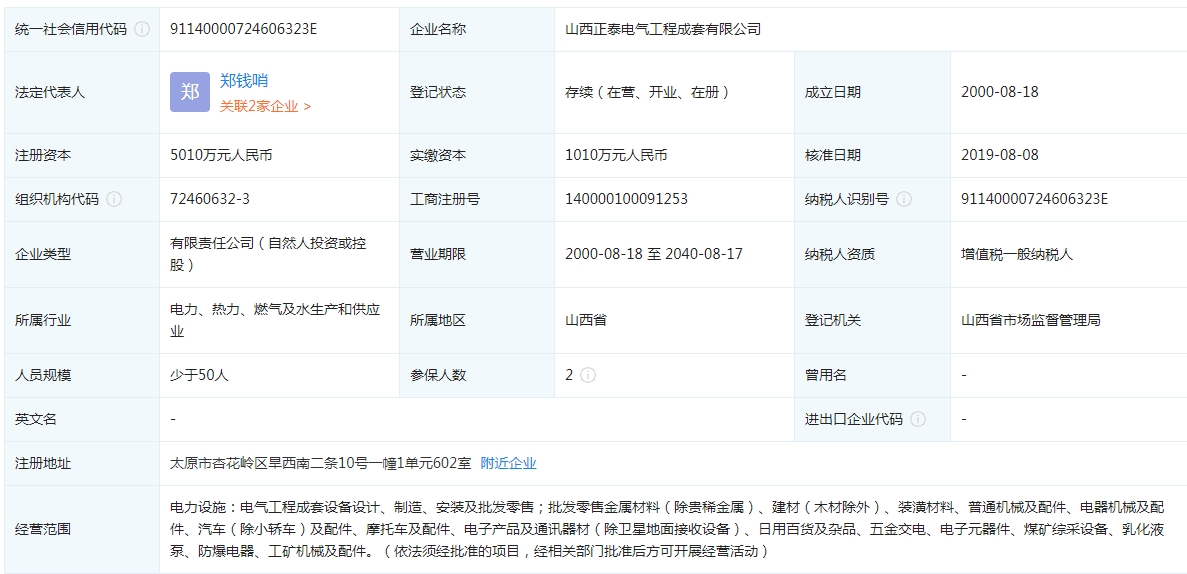Image resolution: width=1187 pixels, height=574 pixels.
Task: Click registration authority 山西省市场监督管理局
Action: coord(1030,320)
